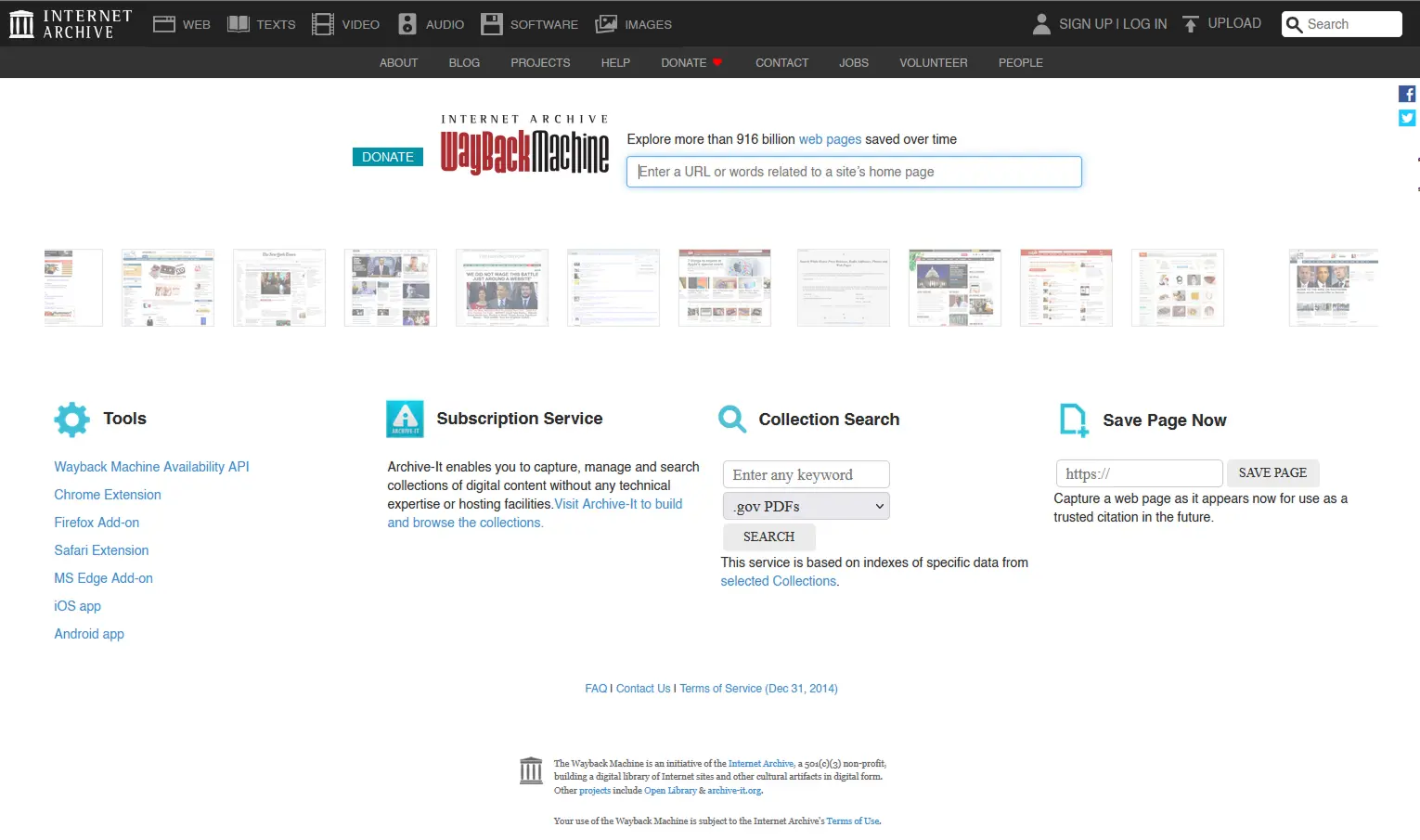Focus the Wayback URL search field
1420x840 pixels.
(x=854, y=172)
